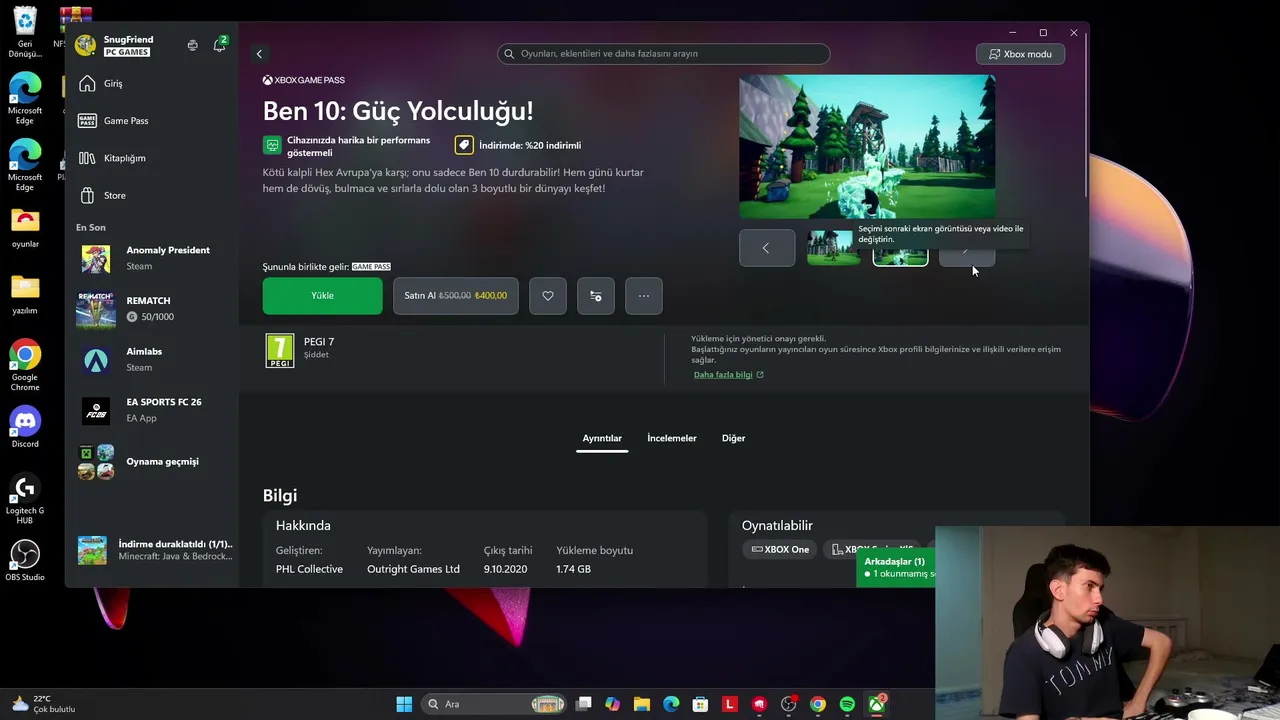This screenshot has width=1280, height=720.
Task: Open Spotify from the taskbar
Action: (847, 704)
